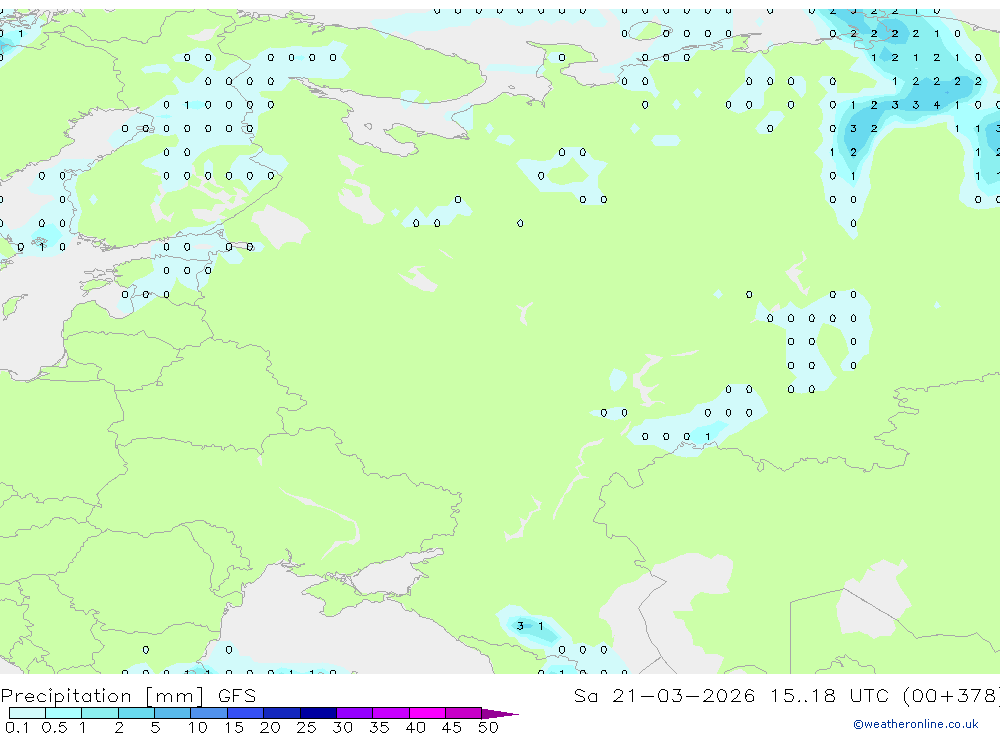The width and height of the screenshot is (1000, 733).
Task: Click the '4' precipitation value on the map
Action: [x=937, y=105]
